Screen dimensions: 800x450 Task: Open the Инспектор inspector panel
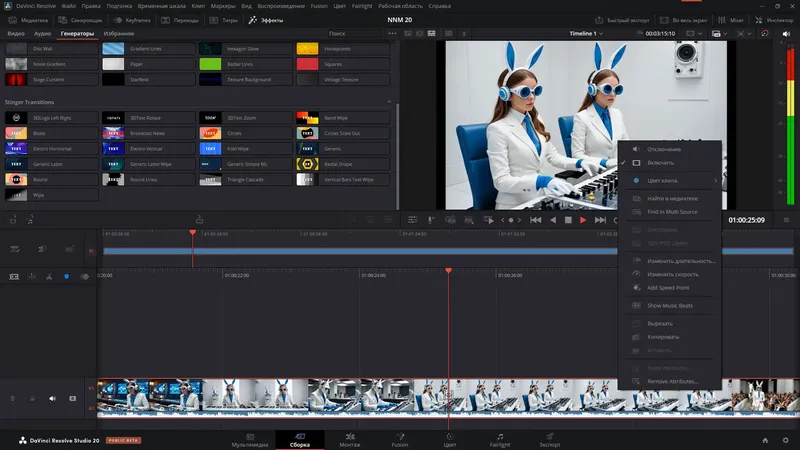(x=774, y=20)
